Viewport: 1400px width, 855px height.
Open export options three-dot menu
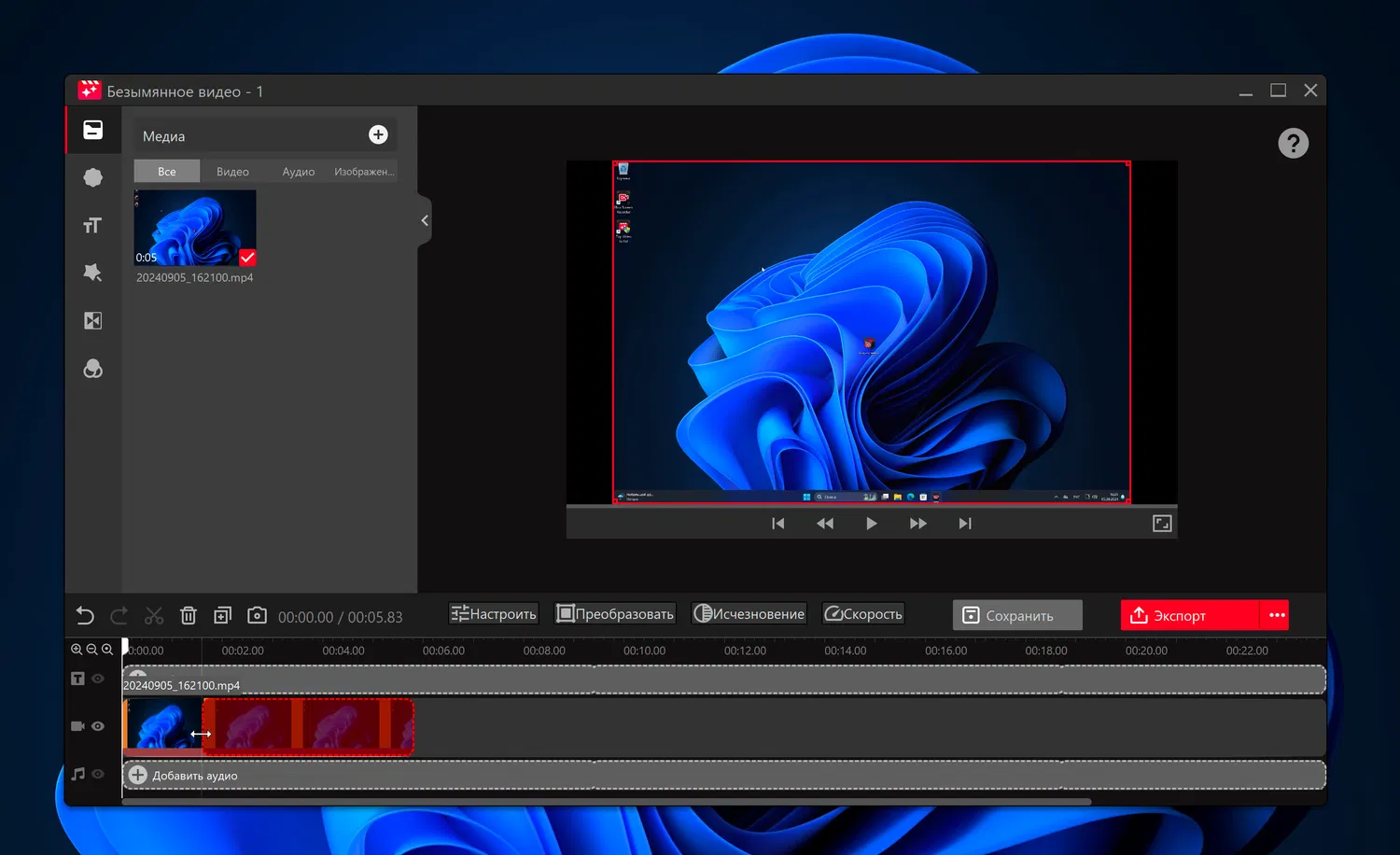1276,615
